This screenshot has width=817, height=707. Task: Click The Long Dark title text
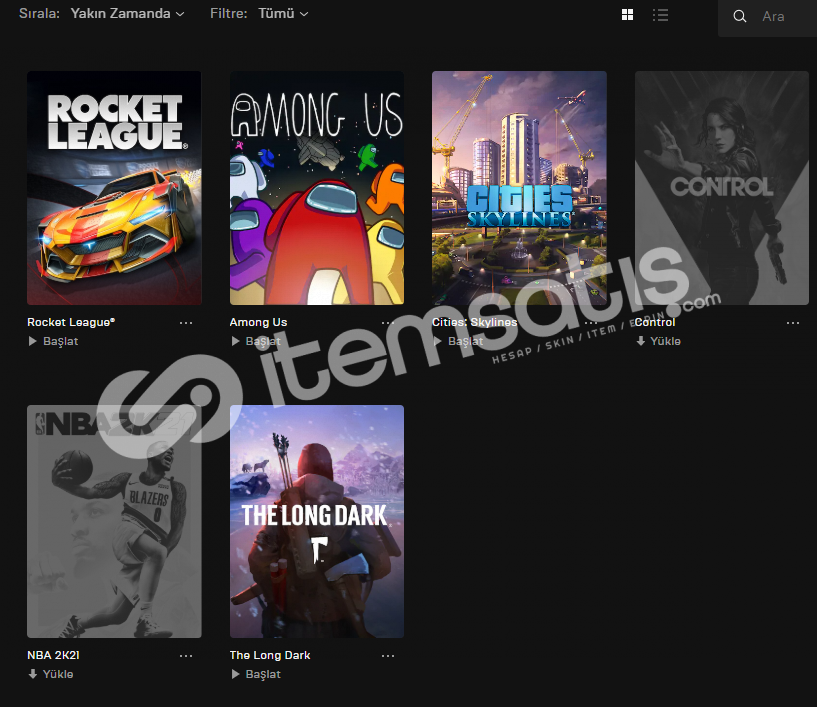270,655
